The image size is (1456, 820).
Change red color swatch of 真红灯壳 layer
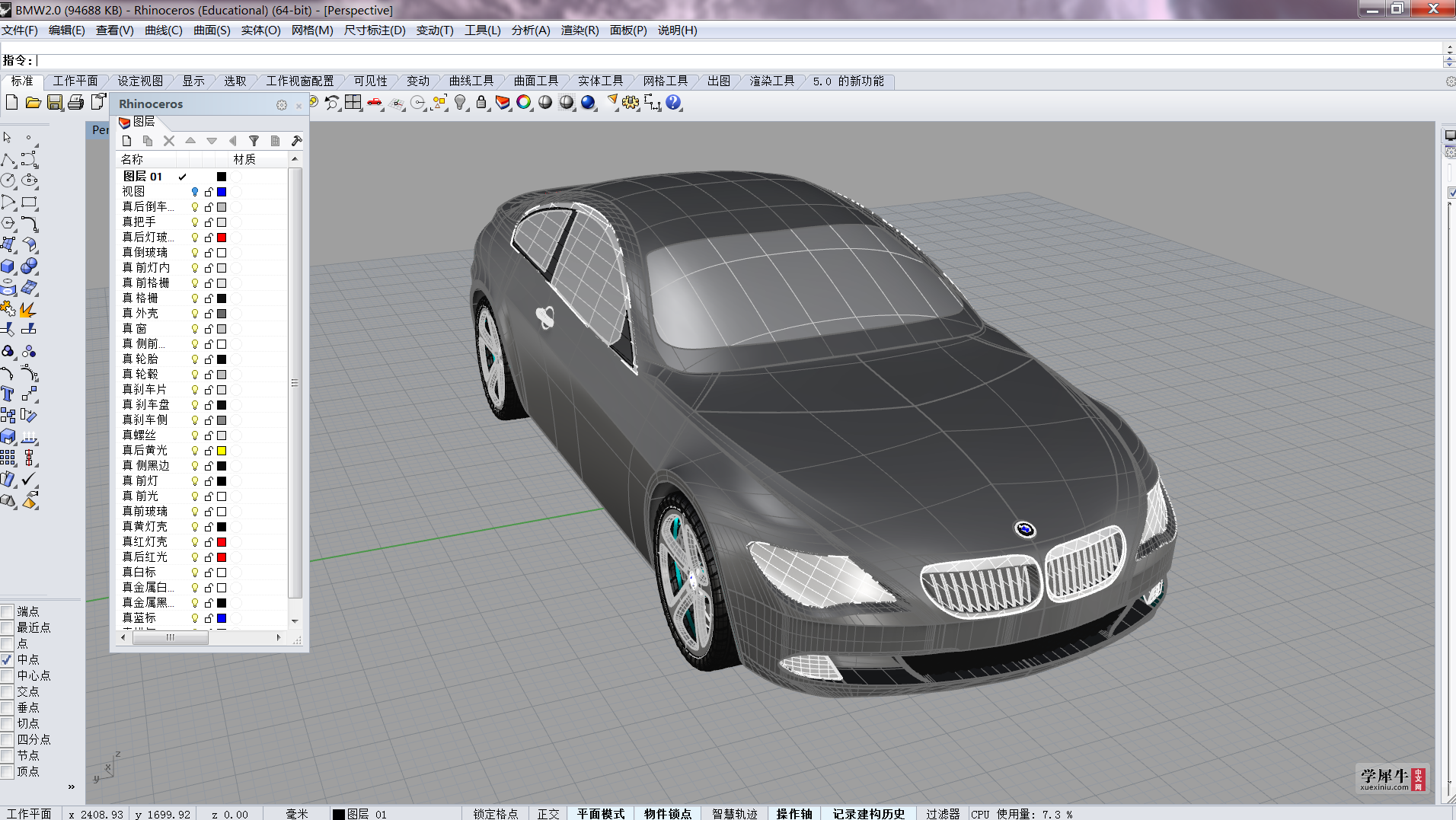click(x=222, y=542)
